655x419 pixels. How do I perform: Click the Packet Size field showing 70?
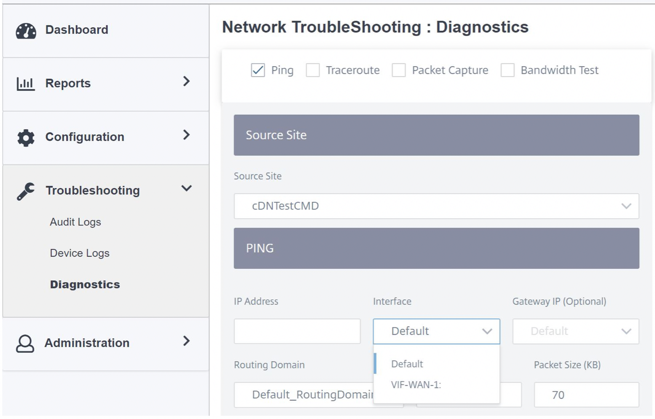(586, 395)
